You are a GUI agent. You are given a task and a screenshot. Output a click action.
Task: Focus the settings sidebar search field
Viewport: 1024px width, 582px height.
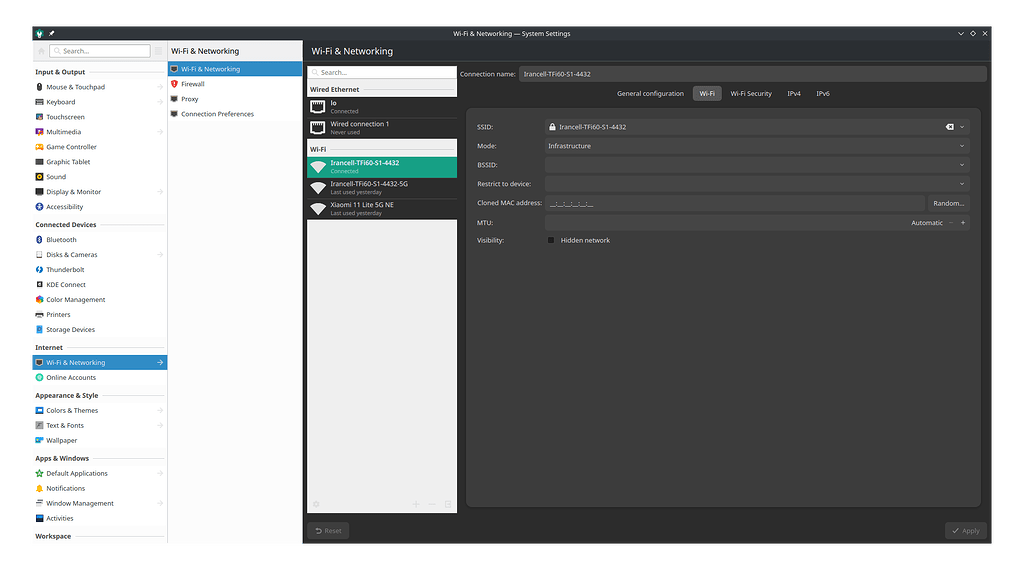(100, 51)
